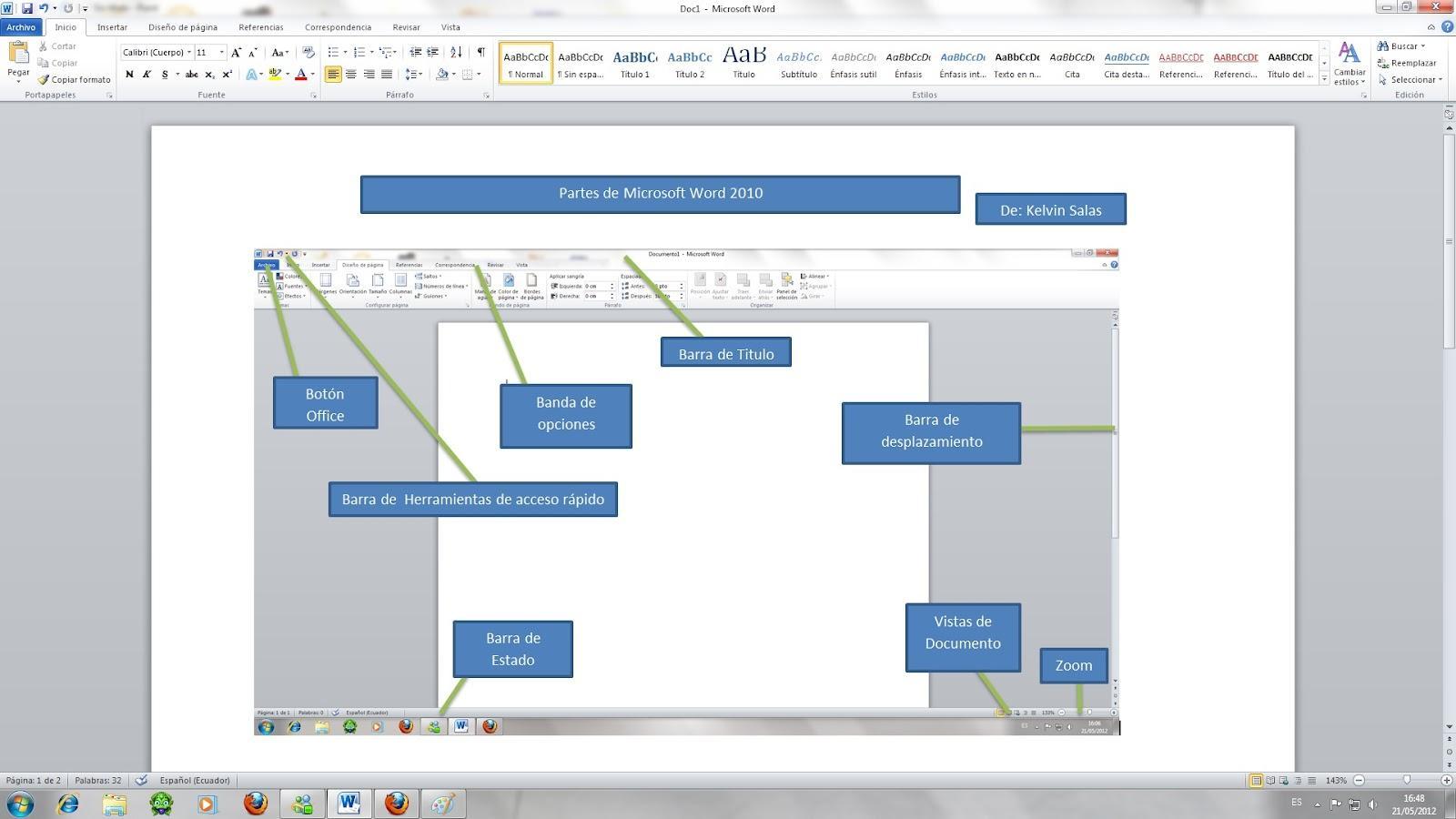Click Reemplazar in Edición group

[1407, 63]
